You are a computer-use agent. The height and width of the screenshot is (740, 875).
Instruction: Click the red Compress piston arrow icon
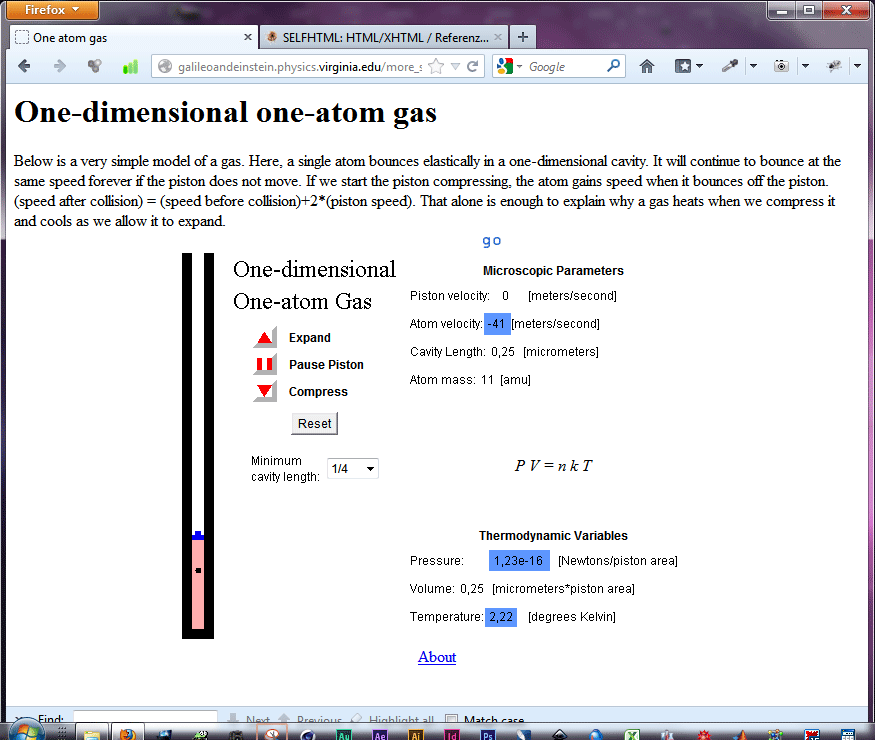265,392
